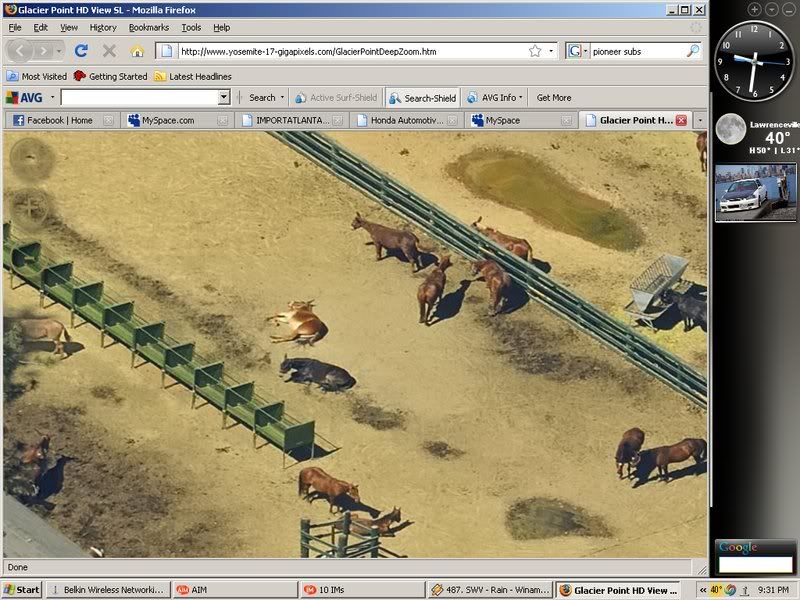Image resolution: width=800 pixels, height=600 pixels.
Task: Switch to the Facebook | Home tab
Action: click(x=58, y=120)
